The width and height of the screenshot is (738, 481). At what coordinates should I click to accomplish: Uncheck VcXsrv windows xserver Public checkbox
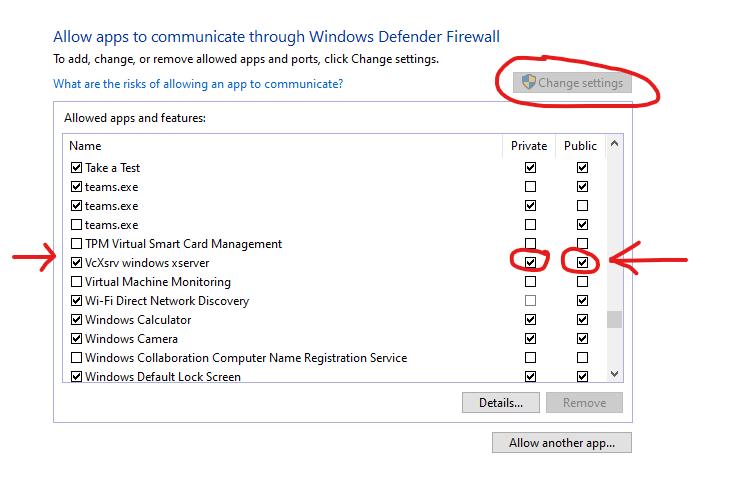[582, 263]
